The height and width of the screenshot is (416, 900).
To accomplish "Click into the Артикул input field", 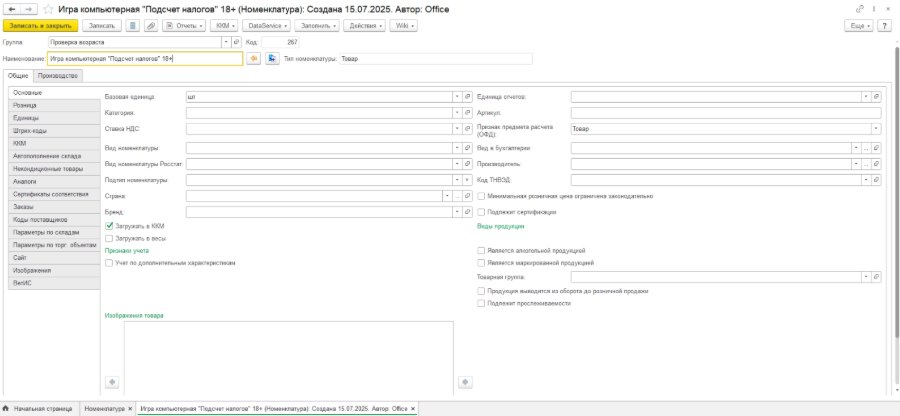I will coord(726,113).
